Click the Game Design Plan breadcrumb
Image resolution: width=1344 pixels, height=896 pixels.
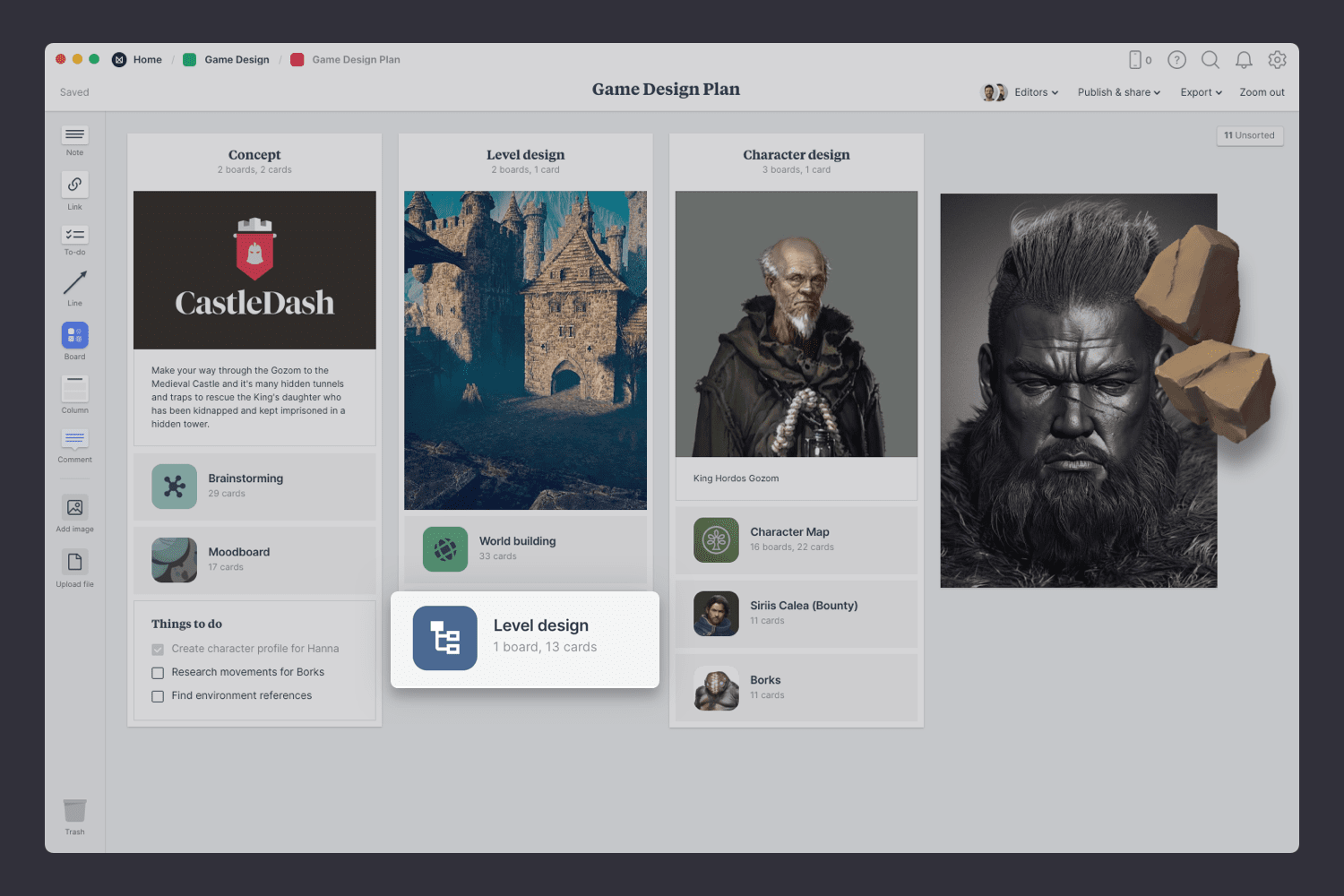click(x=356, y=60)
